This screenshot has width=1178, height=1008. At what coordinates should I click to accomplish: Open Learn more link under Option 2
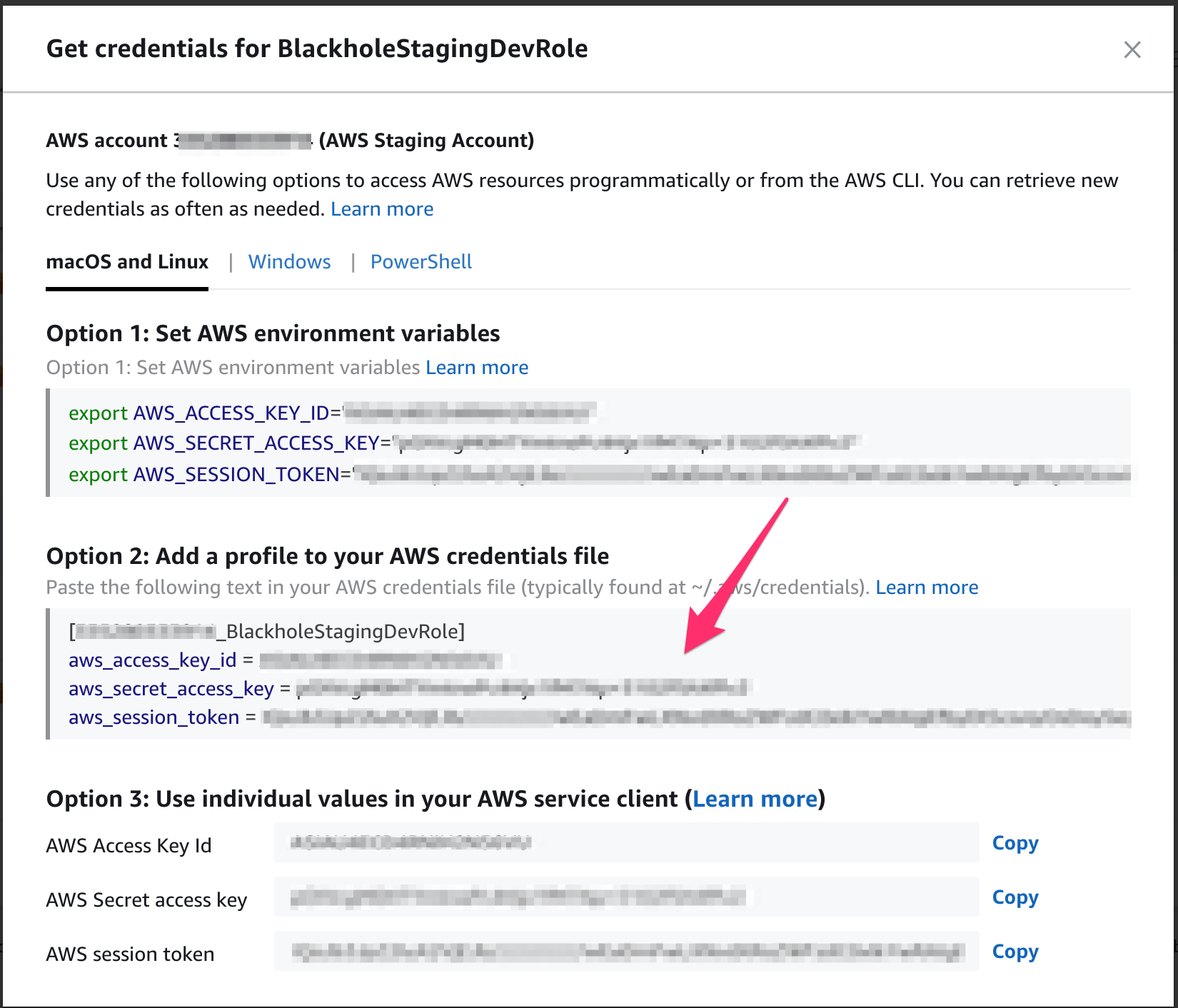point(927,588)
